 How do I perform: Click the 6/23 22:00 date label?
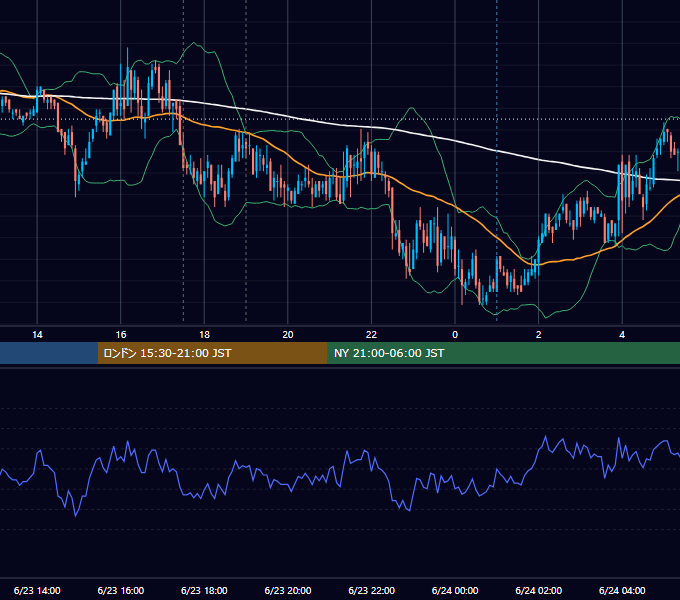372,590
